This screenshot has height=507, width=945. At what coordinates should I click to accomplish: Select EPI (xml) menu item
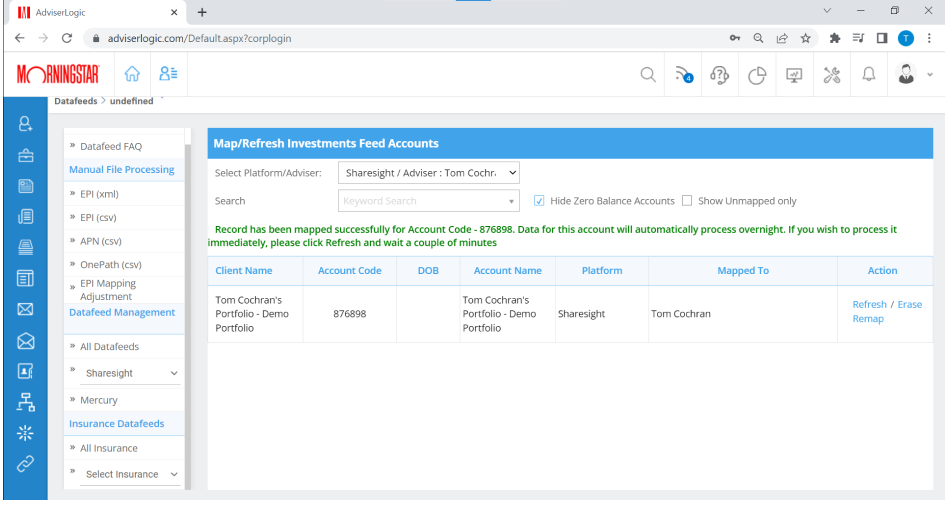pos(99,194)
